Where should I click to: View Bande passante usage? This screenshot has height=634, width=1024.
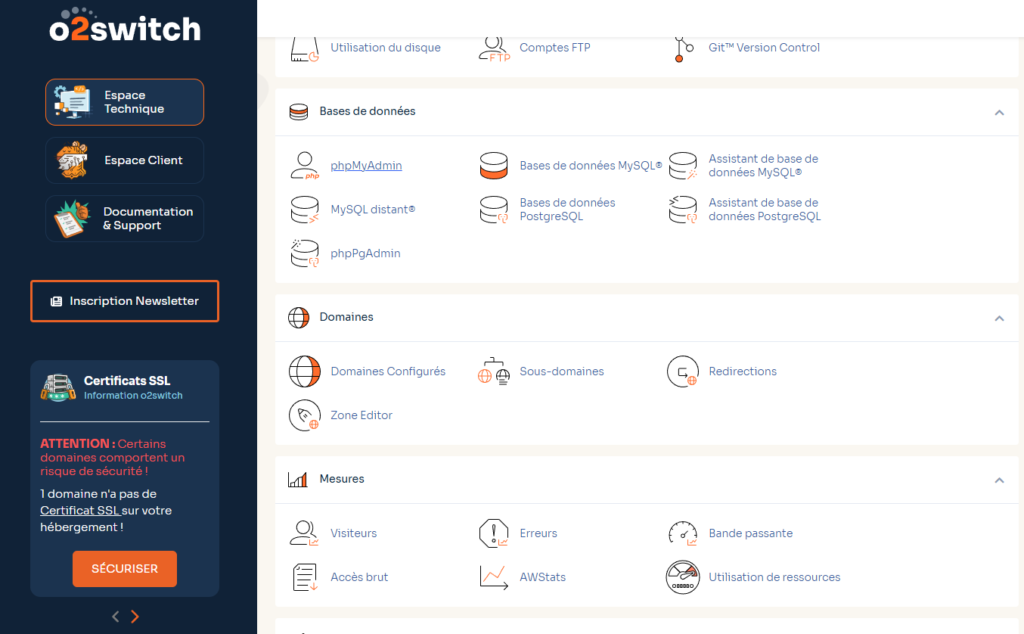[x=750, y=533]
